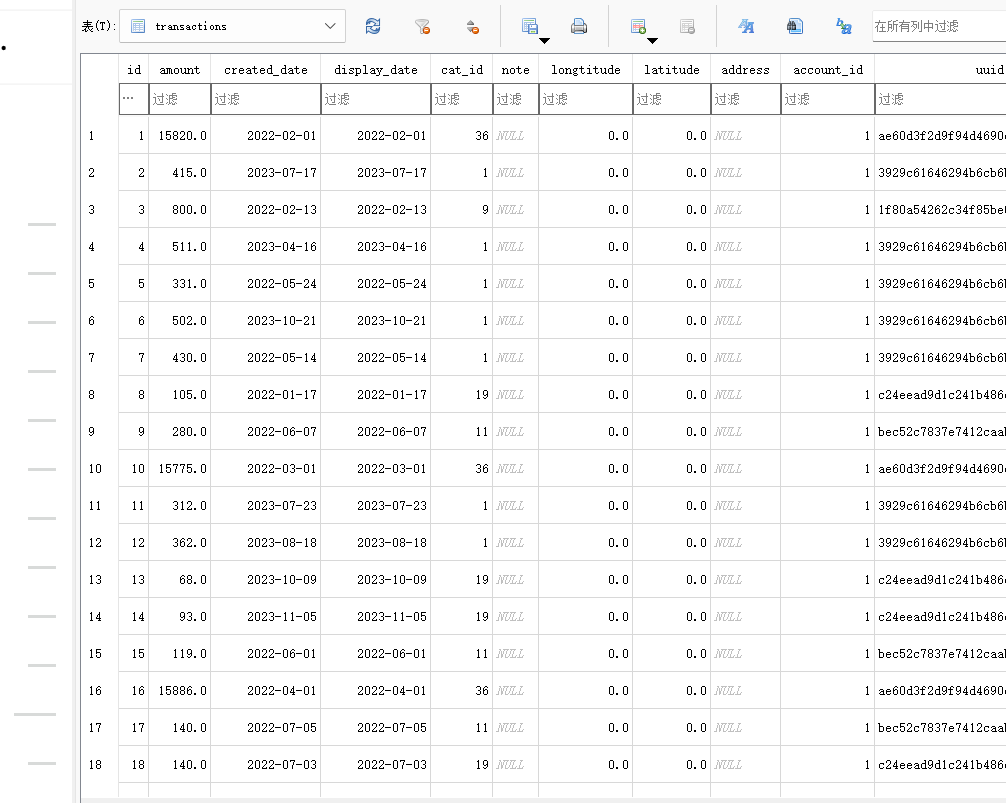Sort by the amount column header
The height and width of the screenshot is (803, 1006).
(180, 69)
